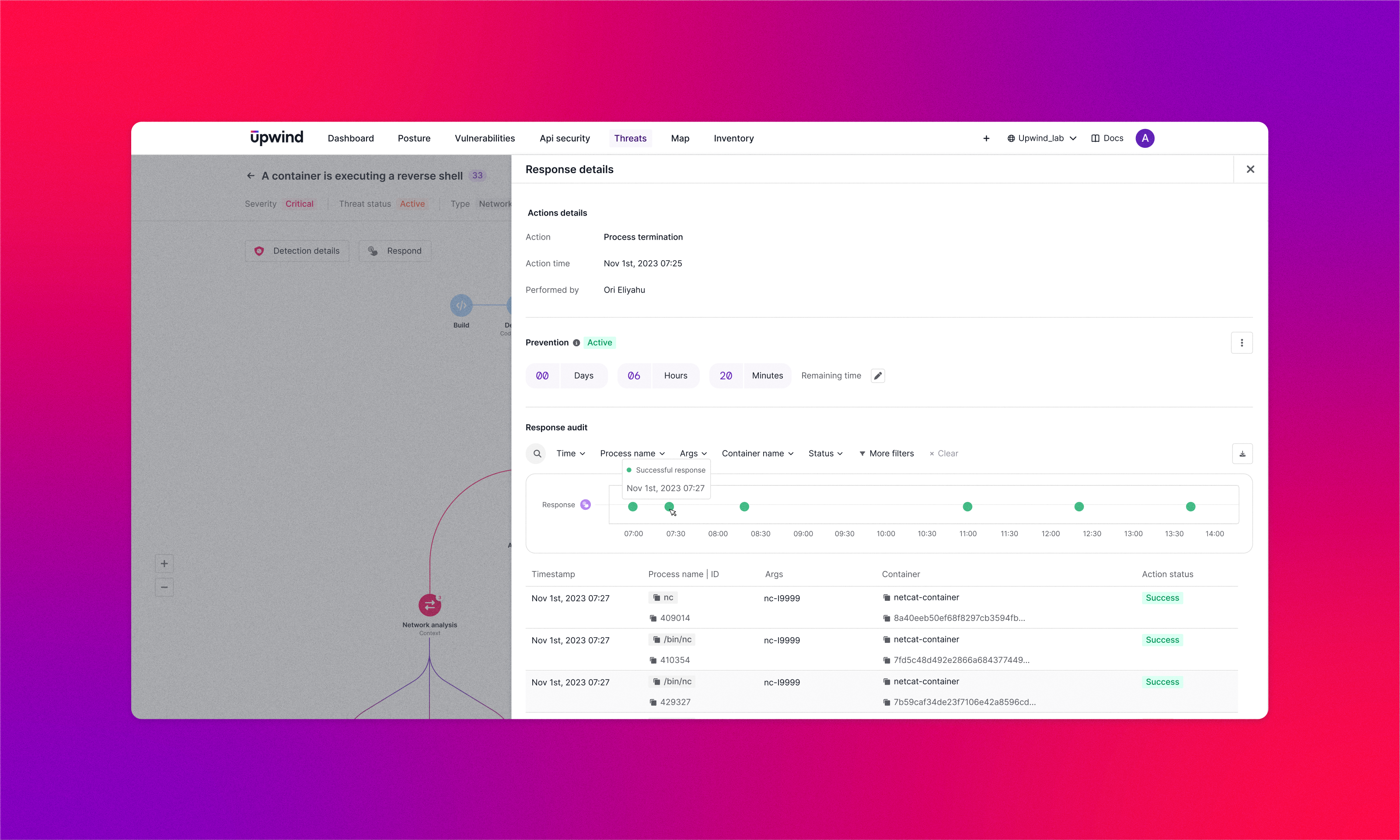Click the Prevention info icon
This screenshot has height=840, width=1400.
click(576, 343)
